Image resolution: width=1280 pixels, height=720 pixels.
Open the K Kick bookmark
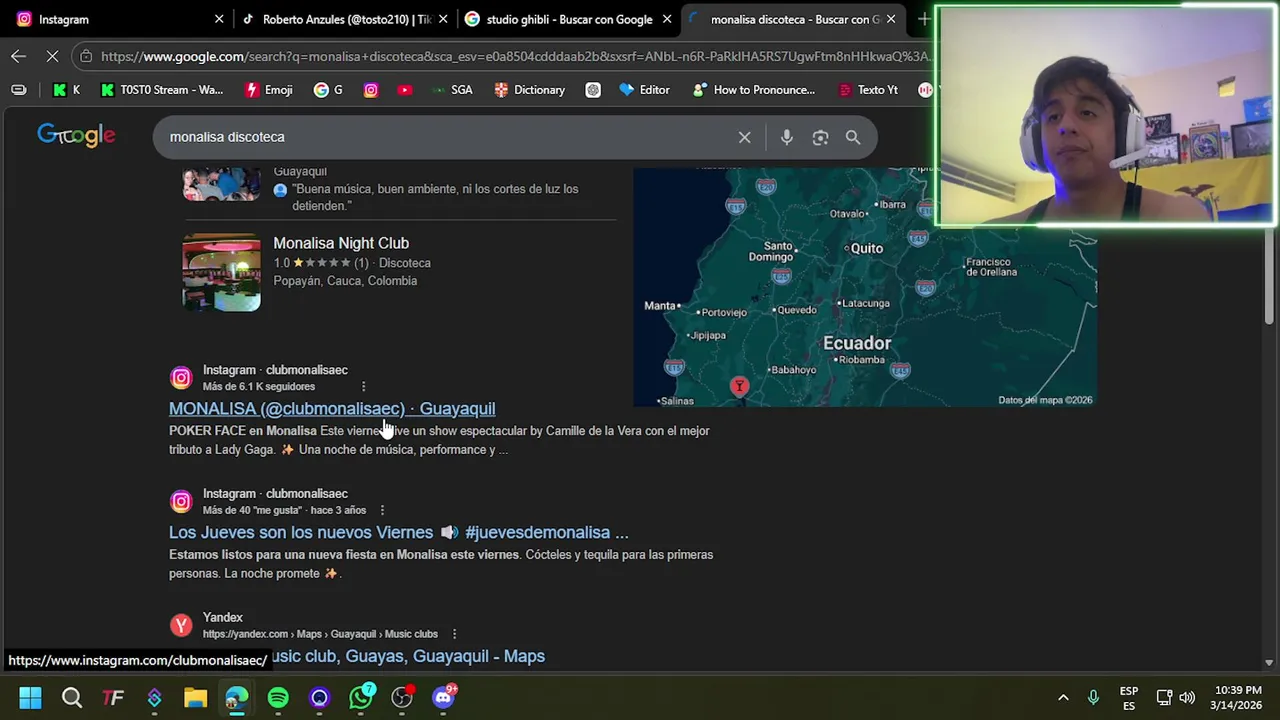[66, 90]
